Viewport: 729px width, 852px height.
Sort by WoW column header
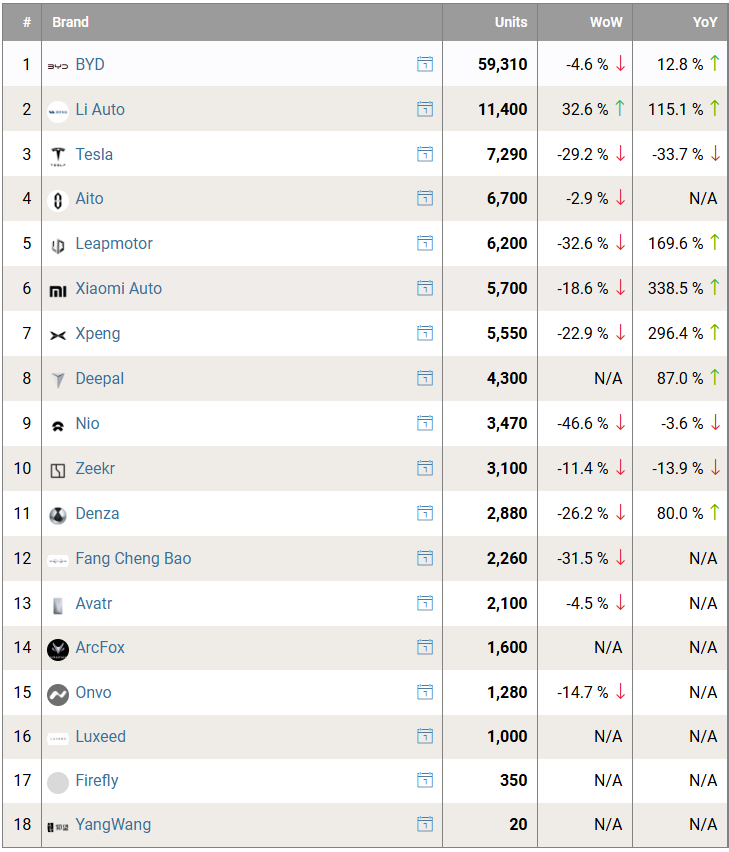pyautogui.click(x=606, y=22)
